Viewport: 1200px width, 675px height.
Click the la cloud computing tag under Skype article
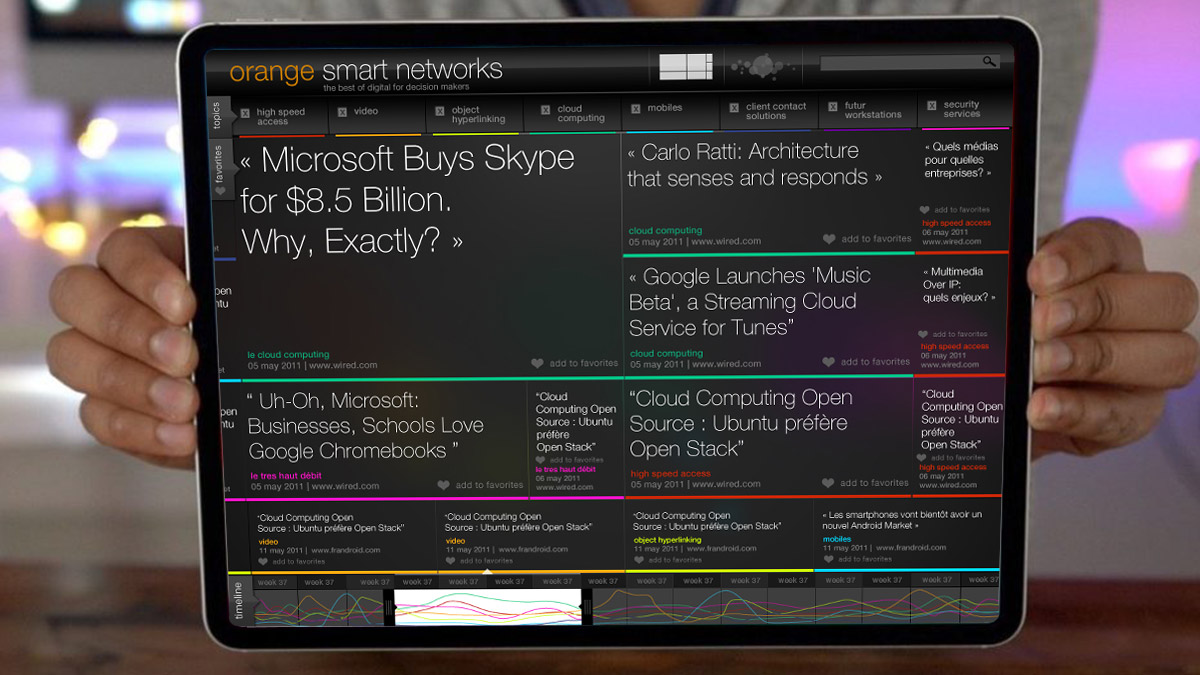pyautogui.click(x=288, y=355)
